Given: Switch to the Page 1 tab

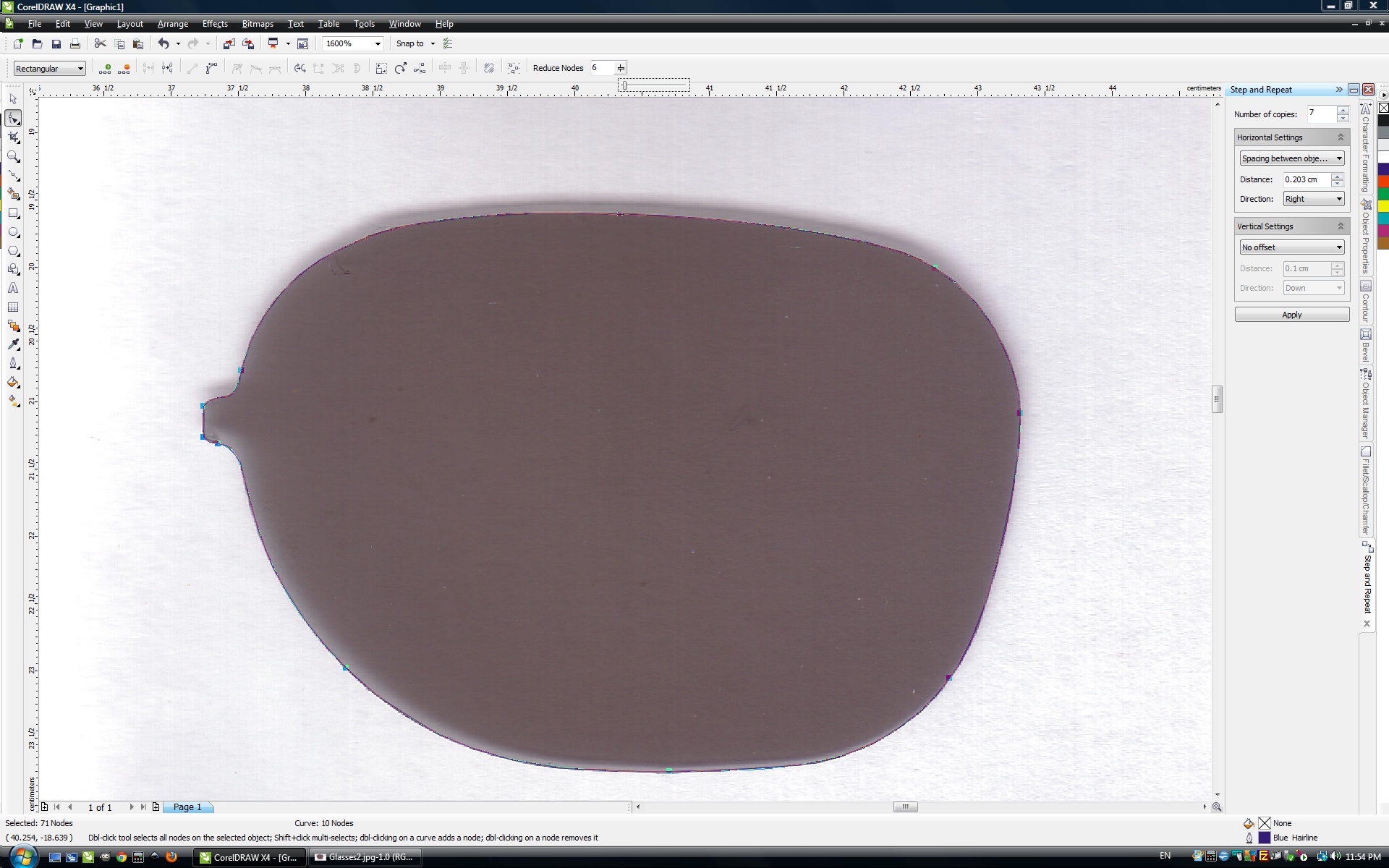Looking at the screenshot, I should (187, 807).
